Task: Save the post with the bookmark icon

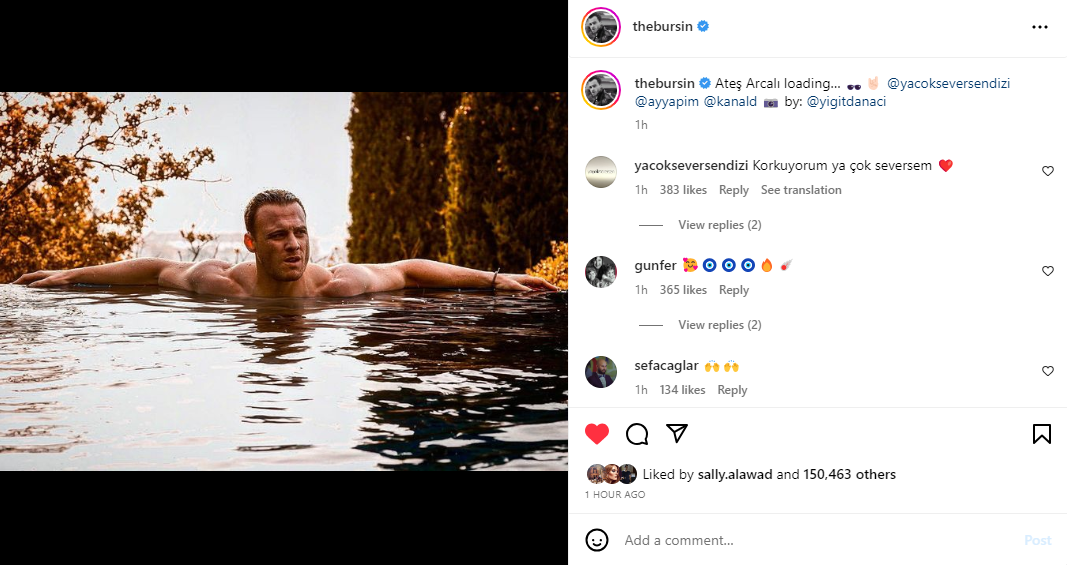Action: pyautogui.click(x=1041, y=434)
